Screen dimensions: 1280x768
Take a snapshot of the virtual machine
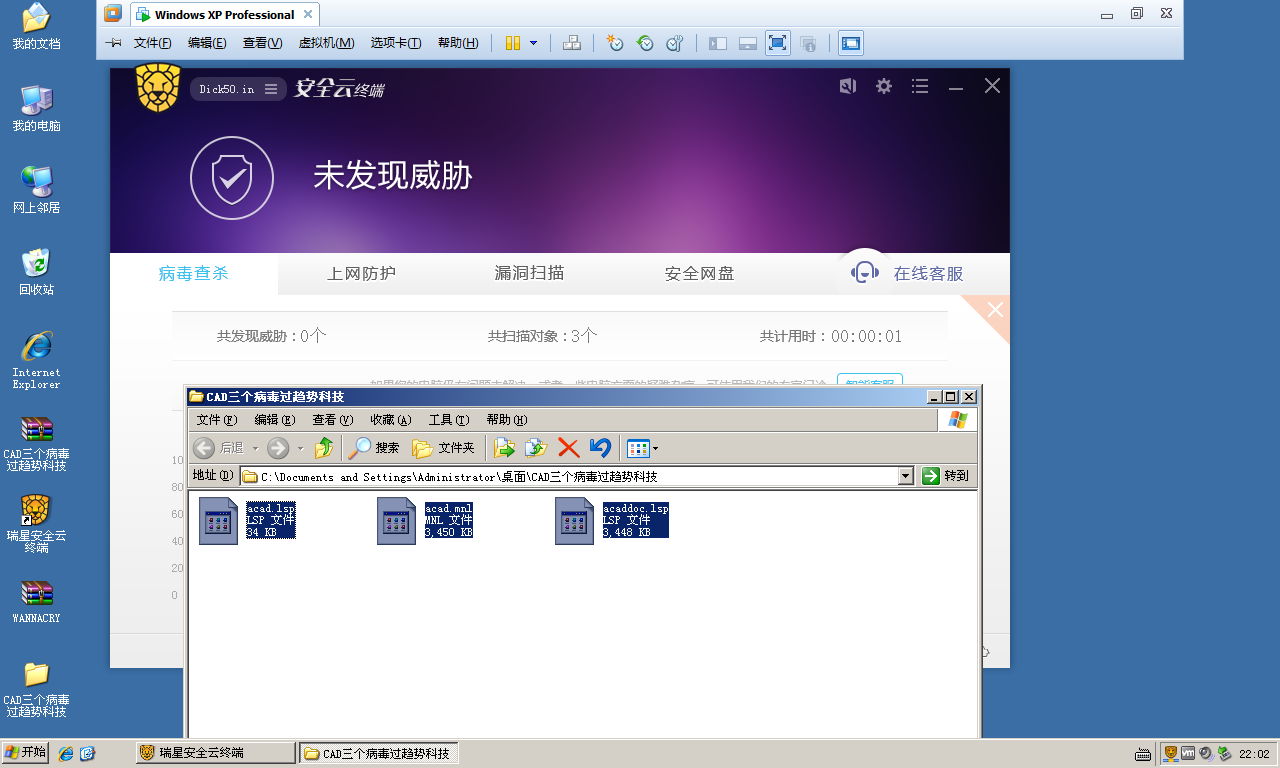tap(615, 43)
